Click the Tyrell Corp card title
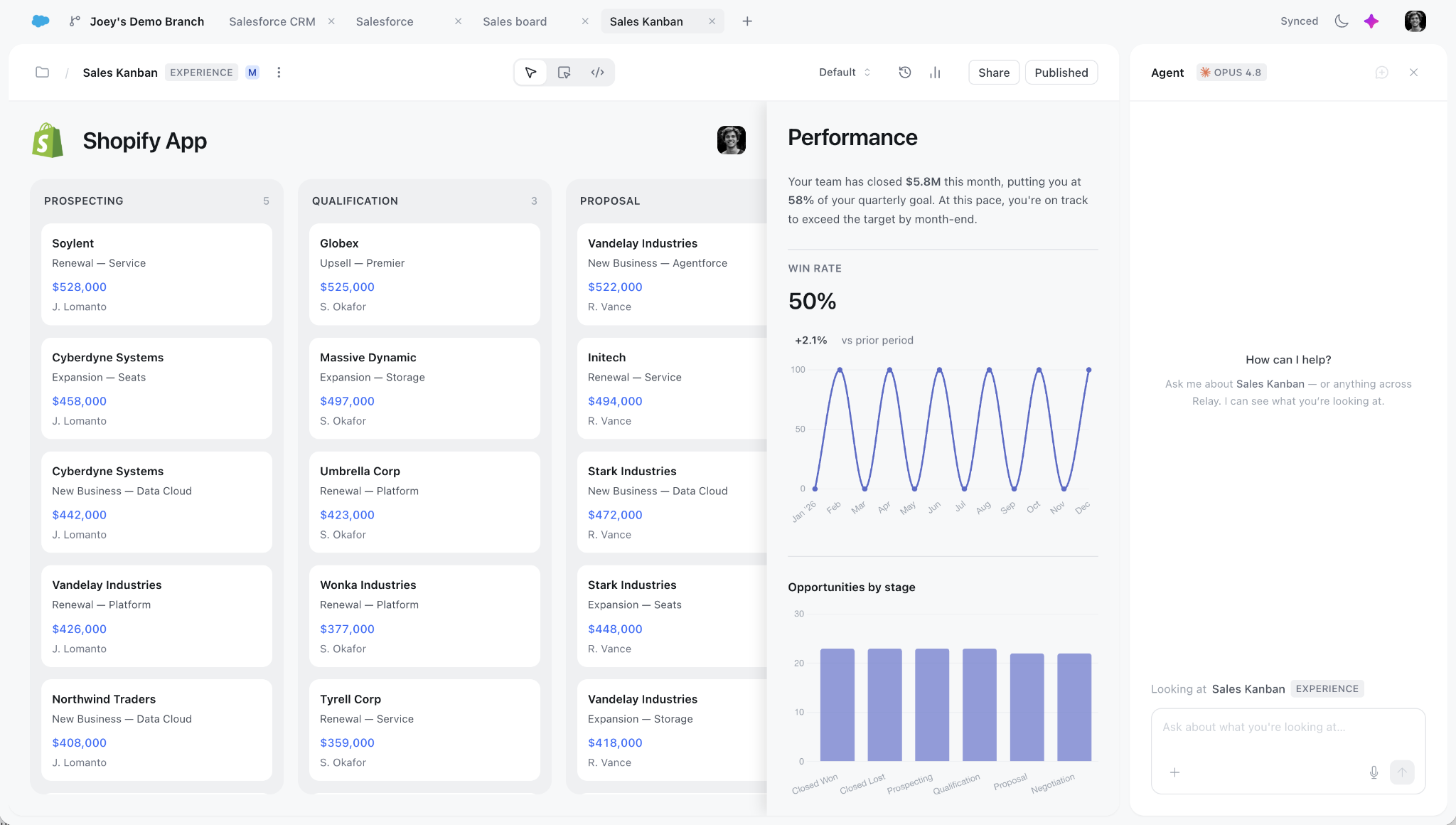Screen dimensions: 1456x825 tap(350, 699)
